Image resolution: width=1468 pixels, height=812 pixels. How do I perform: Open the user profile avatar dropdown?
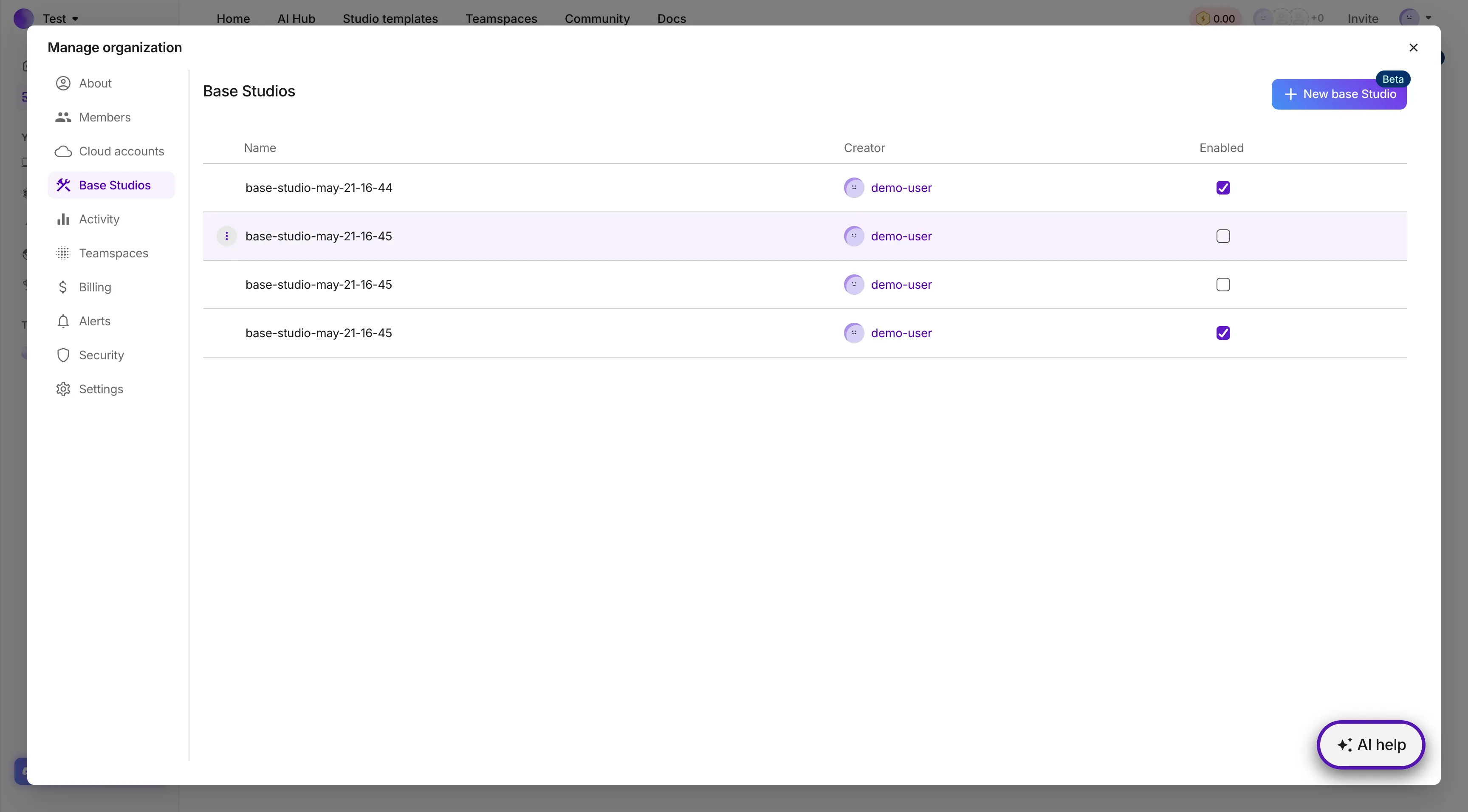1416,18
